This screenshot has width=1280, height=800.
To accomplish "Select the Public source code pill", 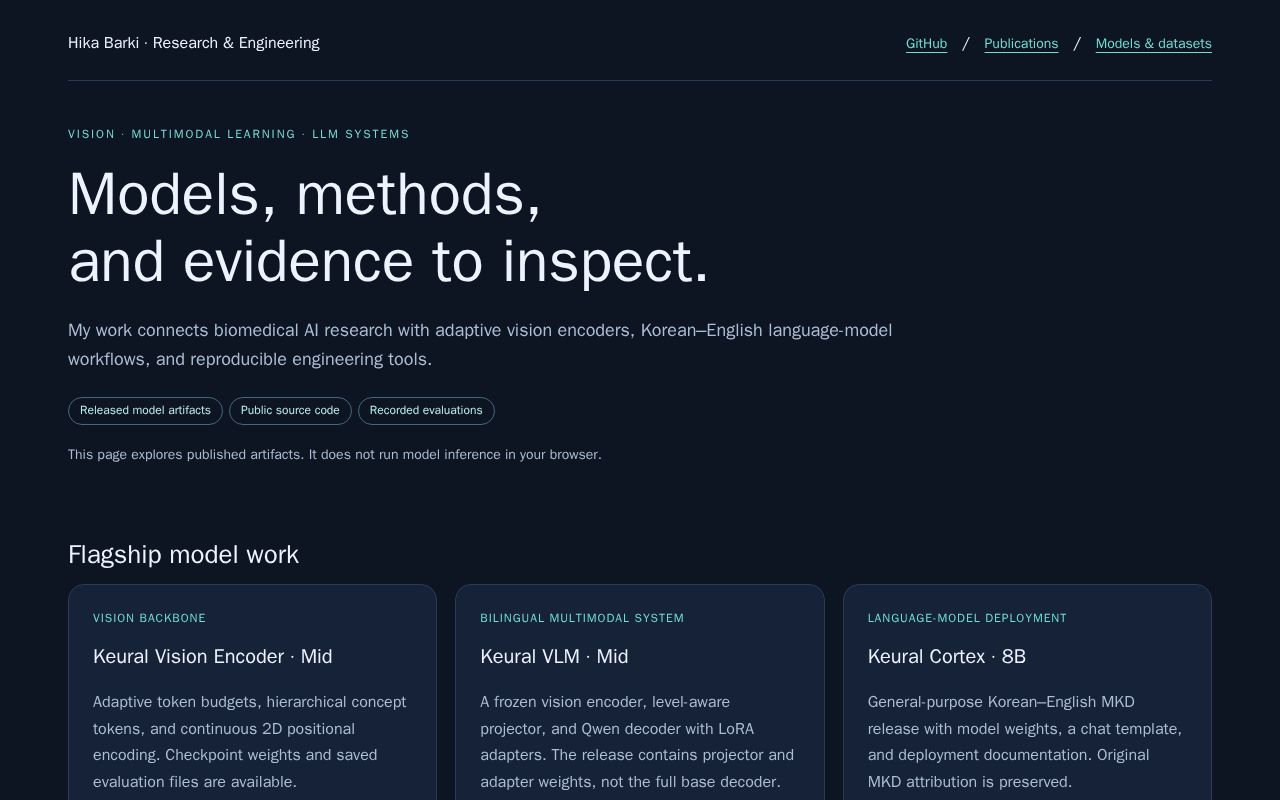I will pos(290,411).
